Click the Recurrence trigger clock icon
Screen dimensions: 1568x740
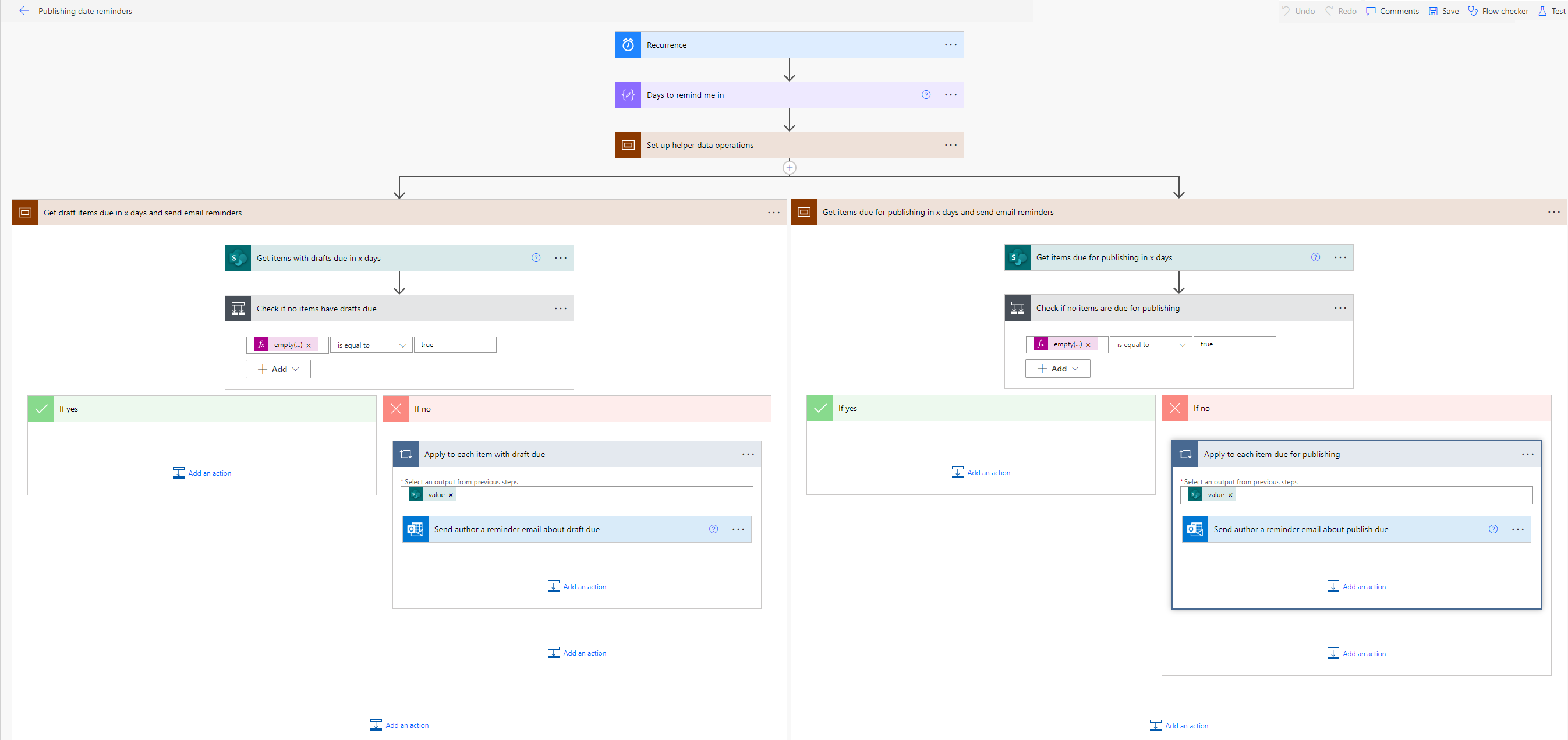(628, 44)
